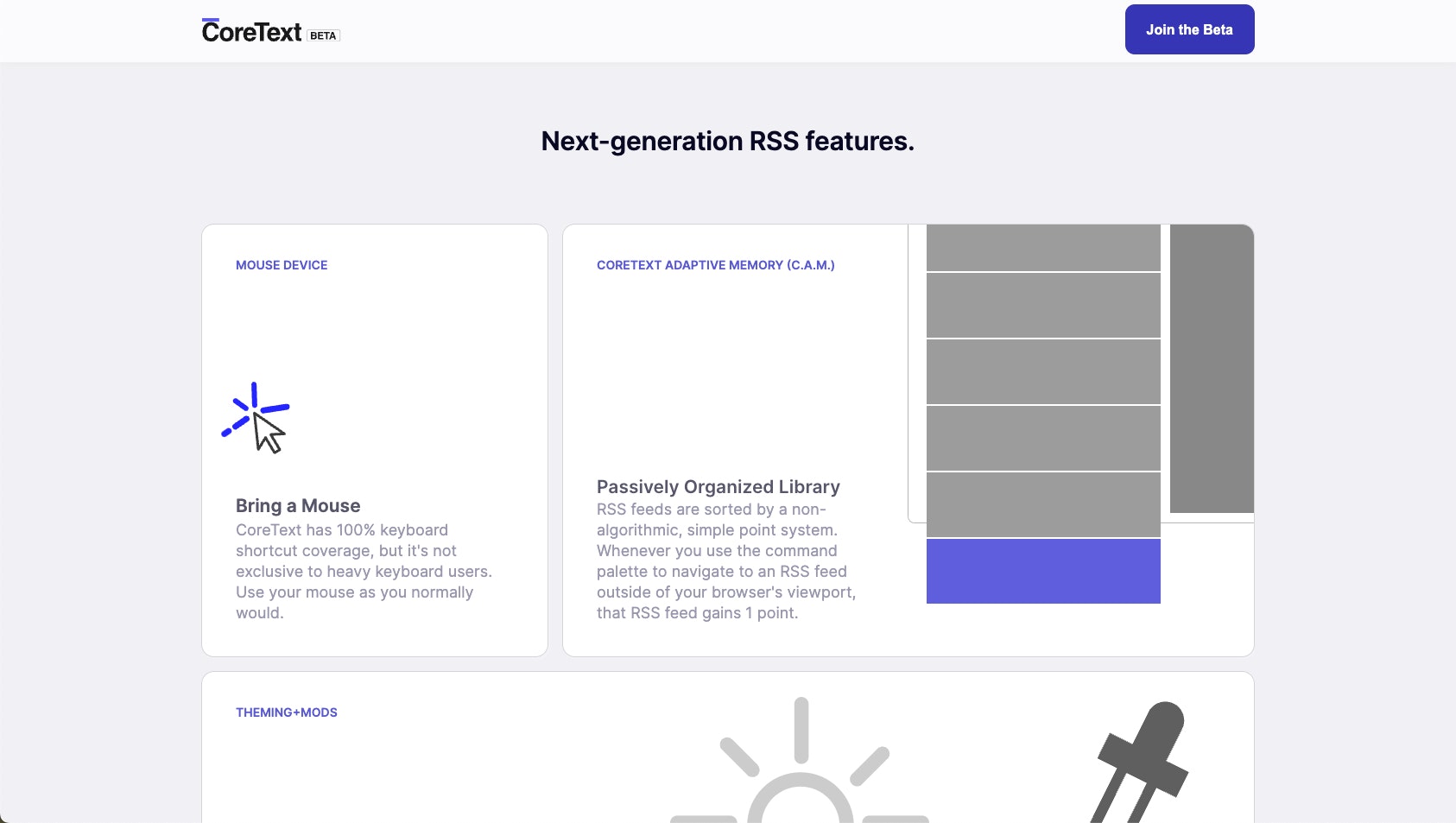Open the CoreText logo link

[x=251, y=31]
